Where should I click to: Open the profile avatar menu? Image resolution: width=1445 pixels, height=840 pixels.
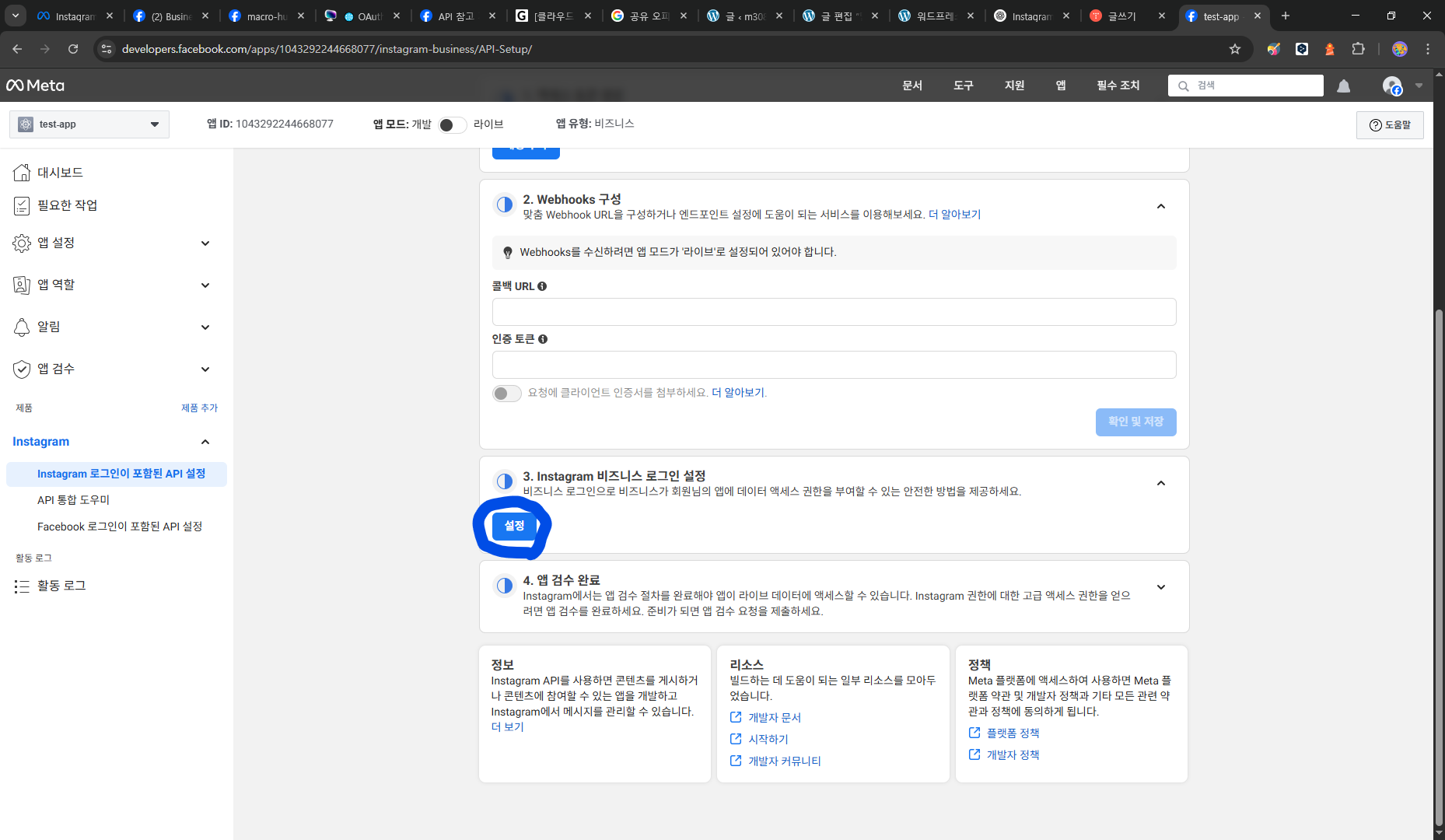pyautogui.click(x=1392, y=86)
